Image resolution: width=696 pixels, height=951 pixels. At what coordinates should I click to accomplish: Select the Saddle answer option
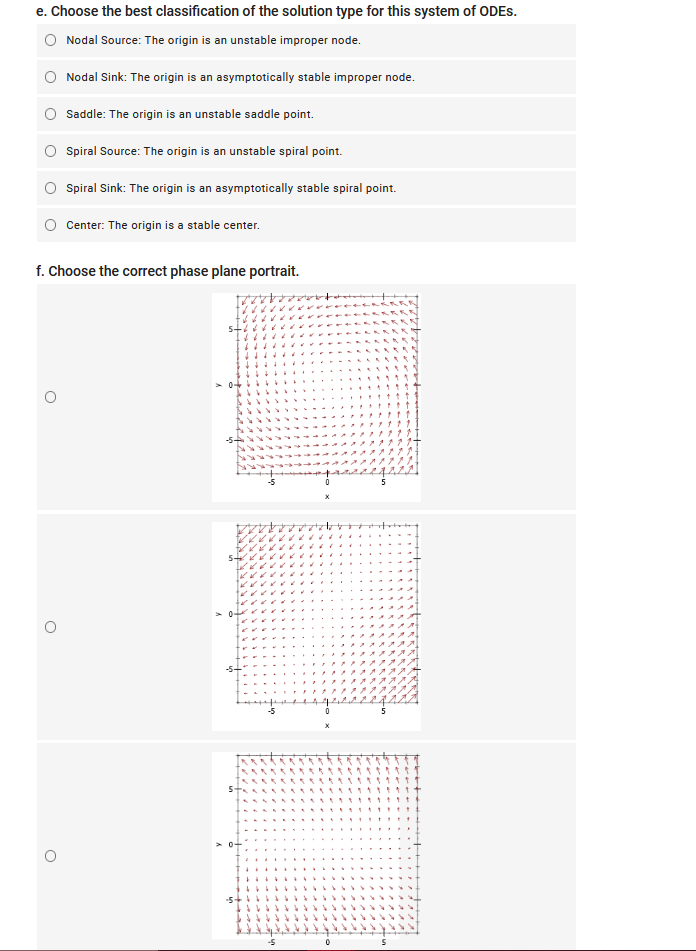click(x=50, y=114)
